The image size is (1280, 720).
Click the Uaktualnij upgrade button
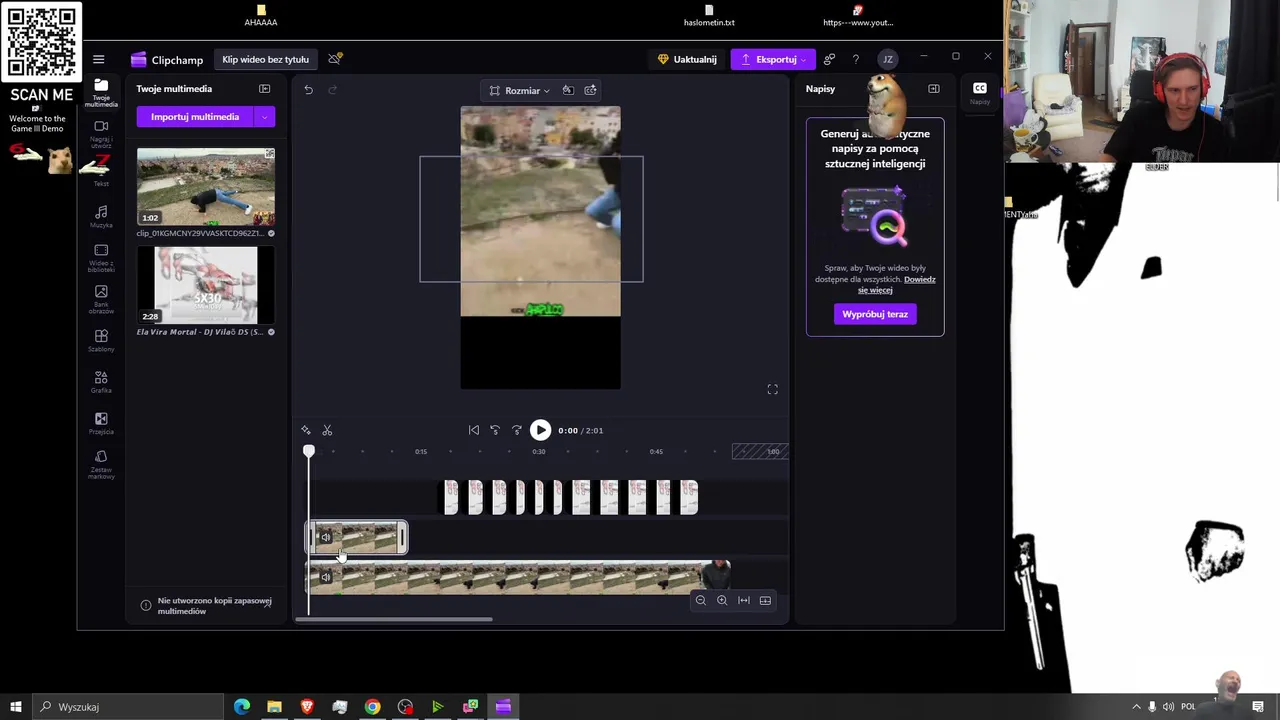pos(687,59)
